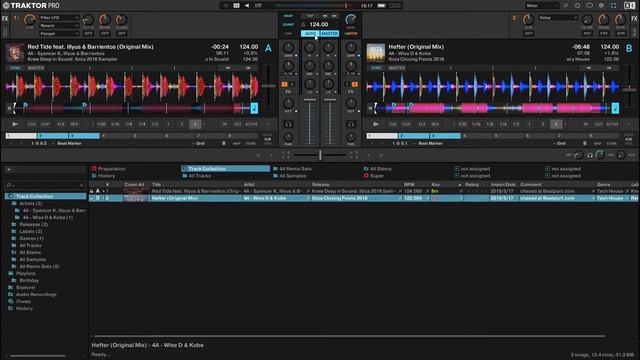
Task: Click the audio speaker indicator in header
Action: (247, 6)
